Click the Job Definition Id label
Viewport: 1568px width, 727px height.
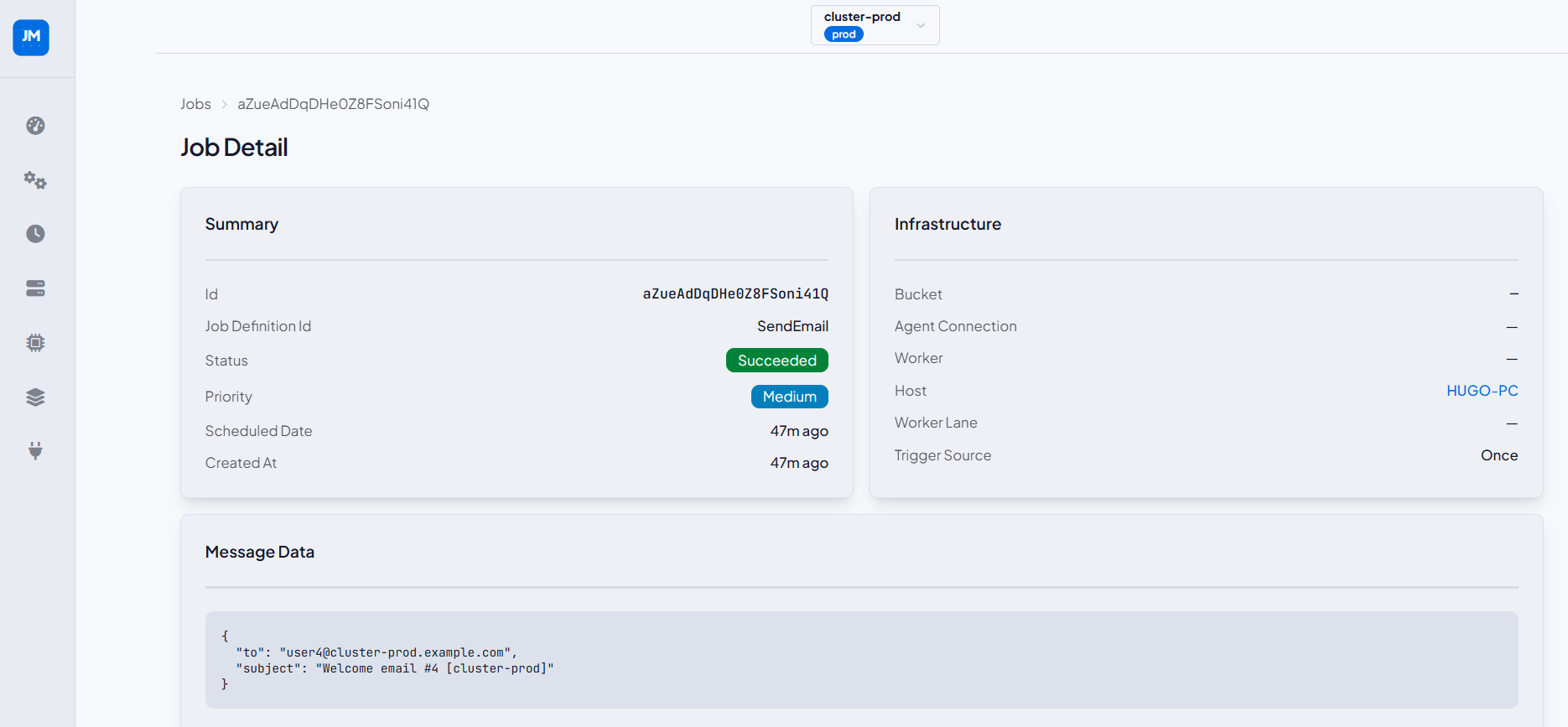[257, 326]
